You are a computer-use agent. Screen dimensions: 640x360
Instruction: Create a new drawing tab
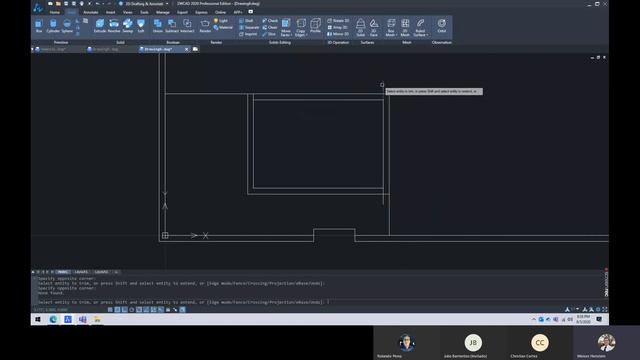(196, 49)
